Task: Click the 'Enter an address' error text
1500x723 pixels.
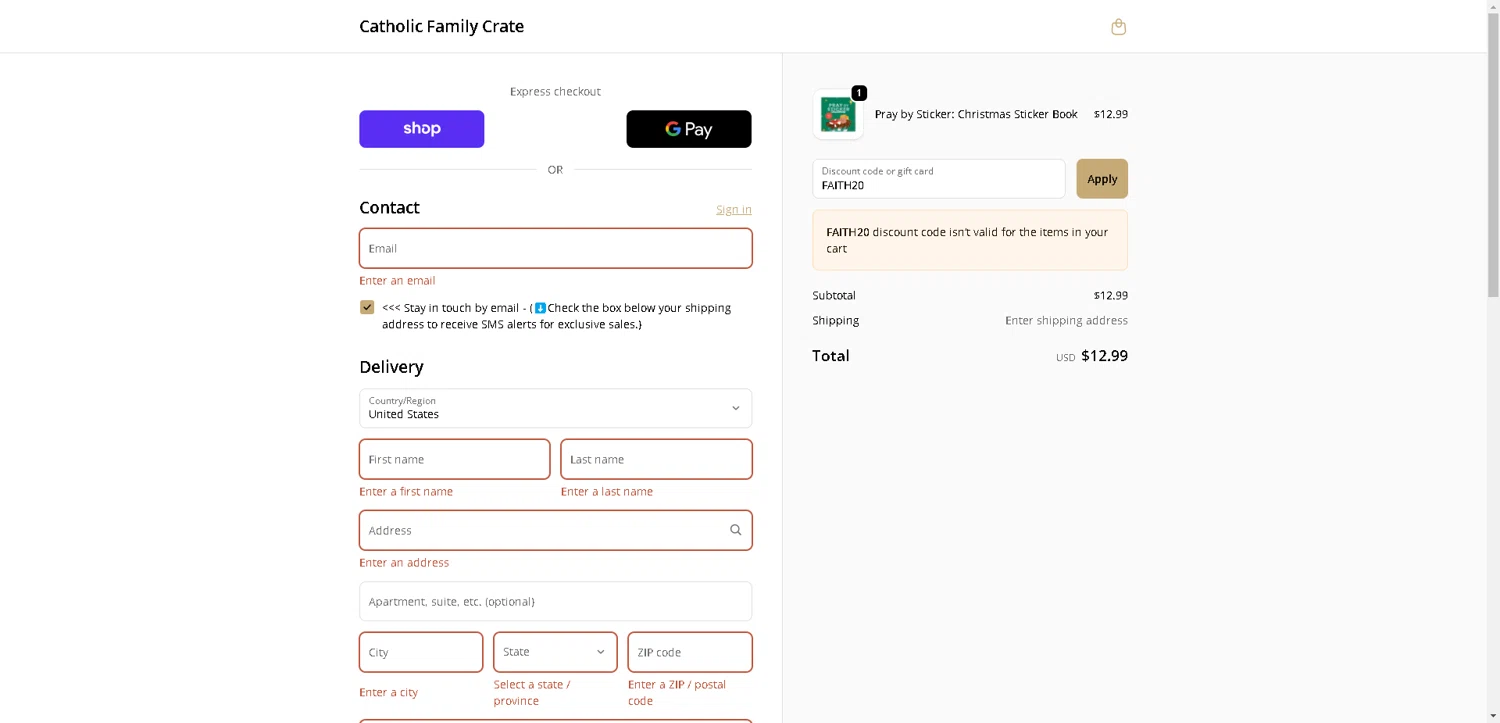Action: pyautogui.click(x=404, y=563)
